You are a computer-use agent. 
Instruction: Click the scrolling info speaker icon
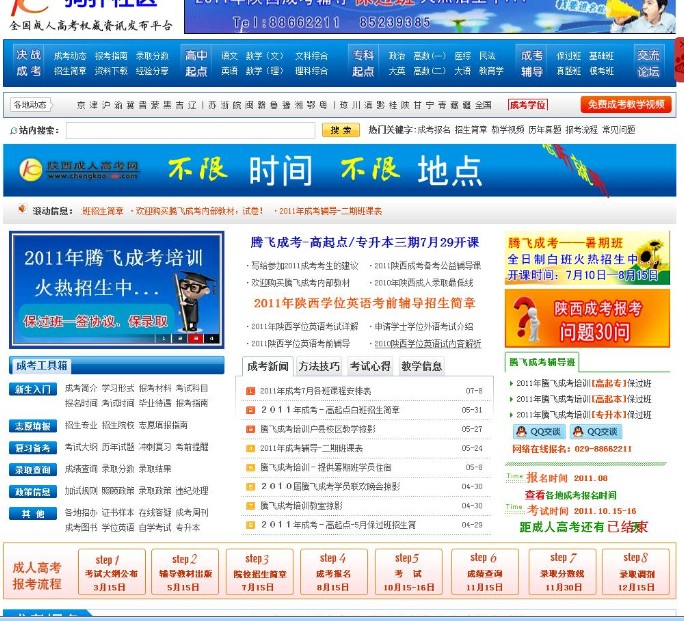click(22, 209)
